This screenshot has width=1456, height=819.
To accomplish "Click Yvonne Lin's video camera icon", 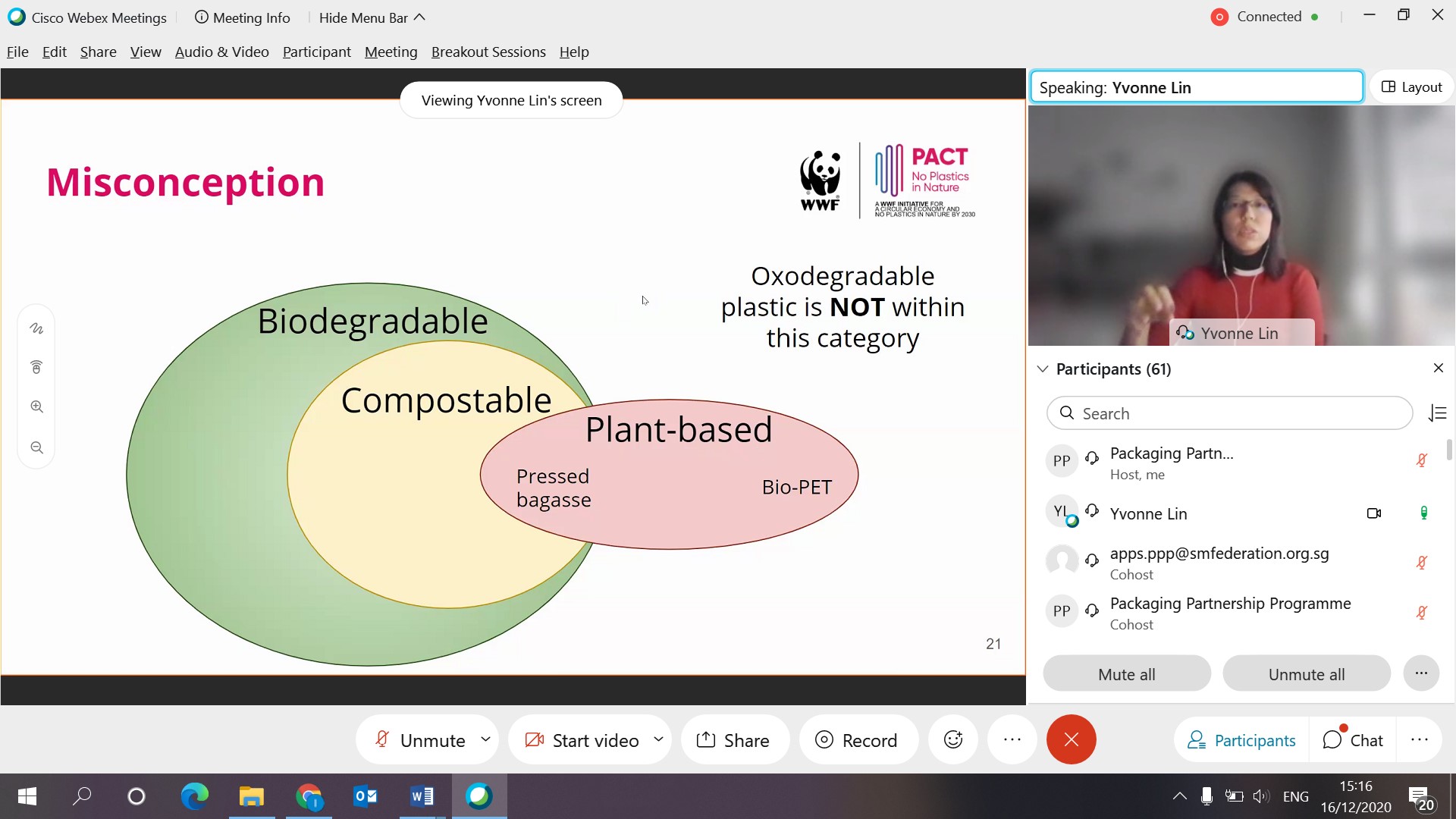I will coord(1374,513).
